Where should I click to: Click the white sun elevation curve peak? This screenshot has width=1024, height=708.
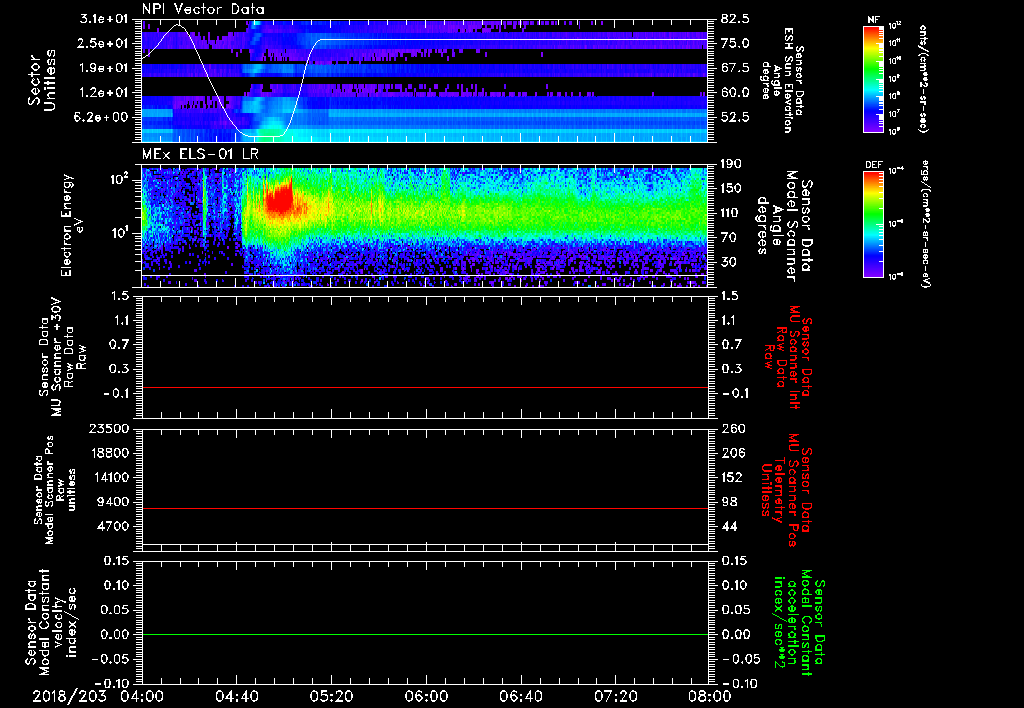pyautogui.click(x=178, y=25)
